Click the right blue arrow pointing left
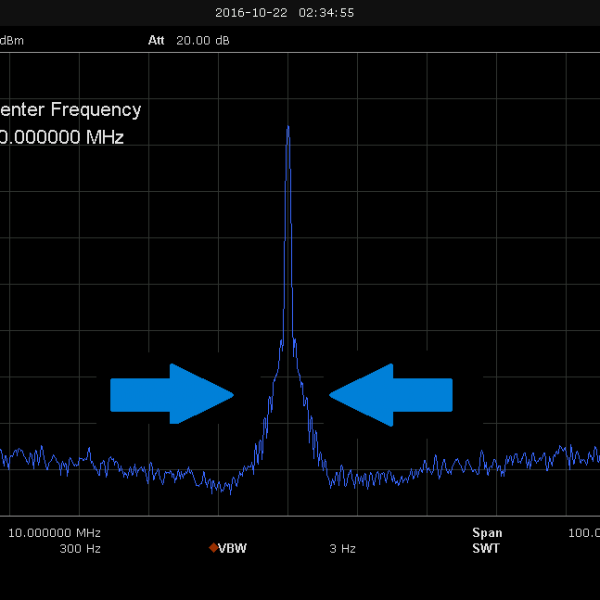600x600 pixels. pos(392,394)
